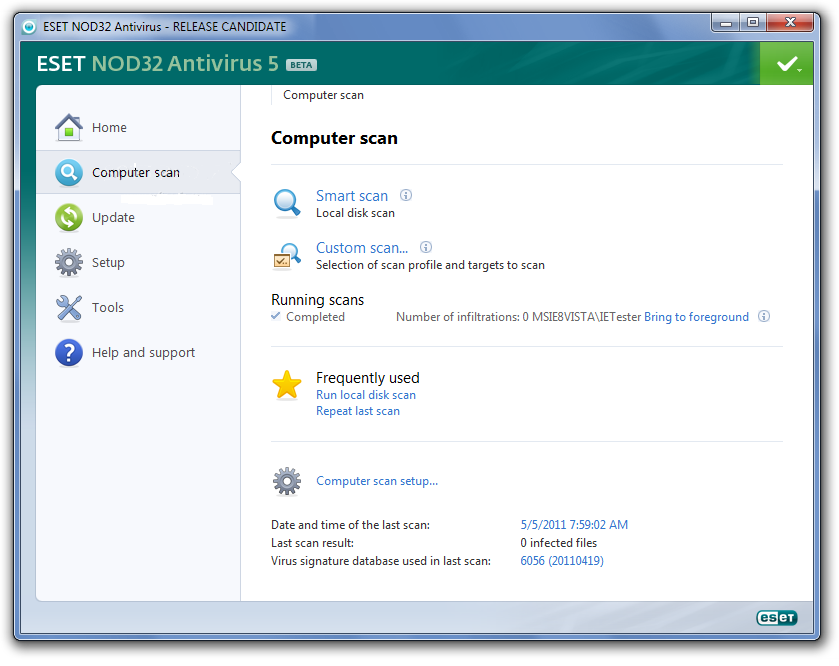Image resolution: width=839 pixels, height=666 pixels.
Task: Open Computer scan setup... link
Action: (x=377, y=481)
